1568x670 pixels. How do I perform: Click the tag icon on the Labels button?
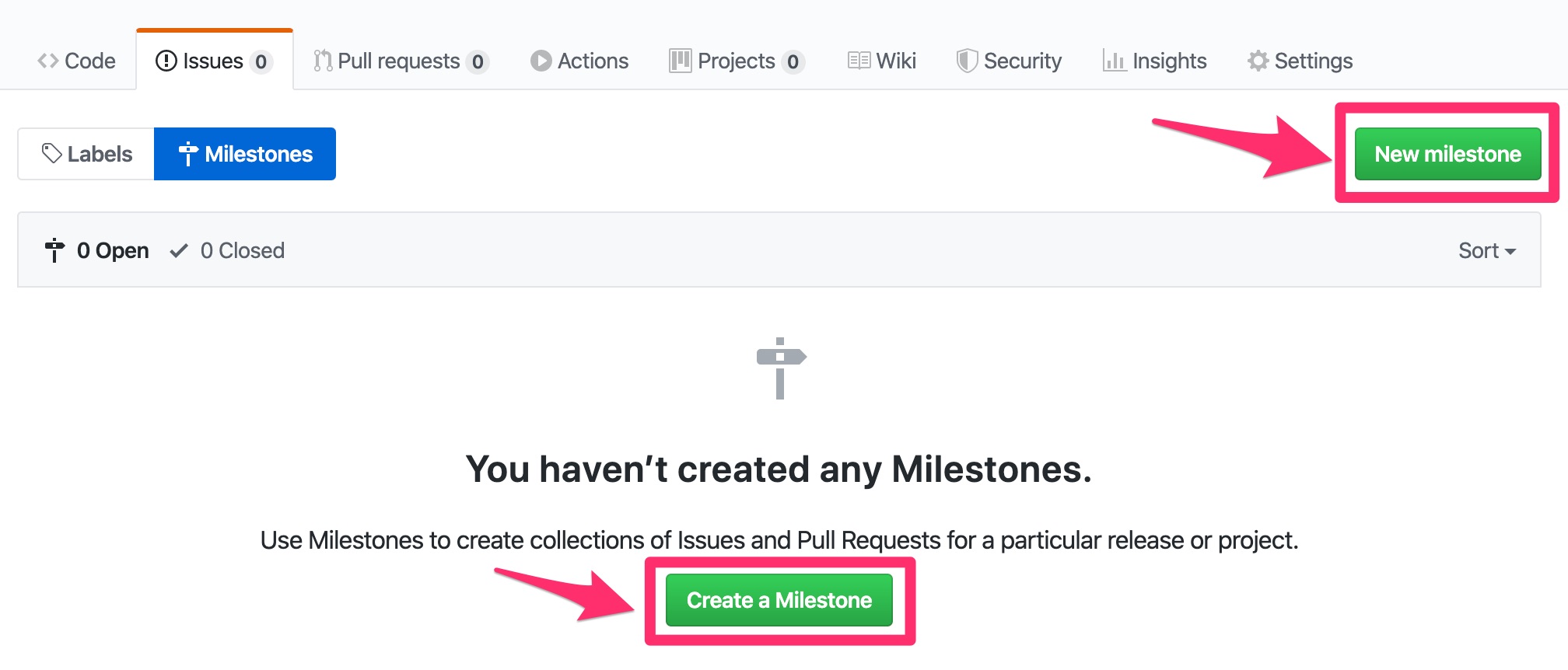[x=51, y=153]
